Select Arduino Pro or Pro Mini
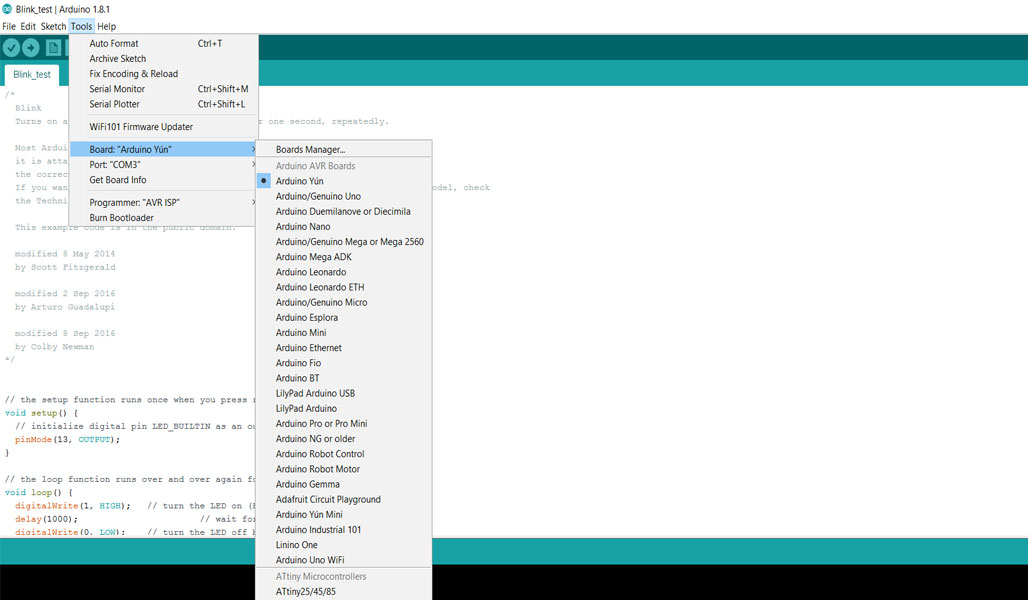The height and width of the screenshot is (600, 1028). pos(344,423)
